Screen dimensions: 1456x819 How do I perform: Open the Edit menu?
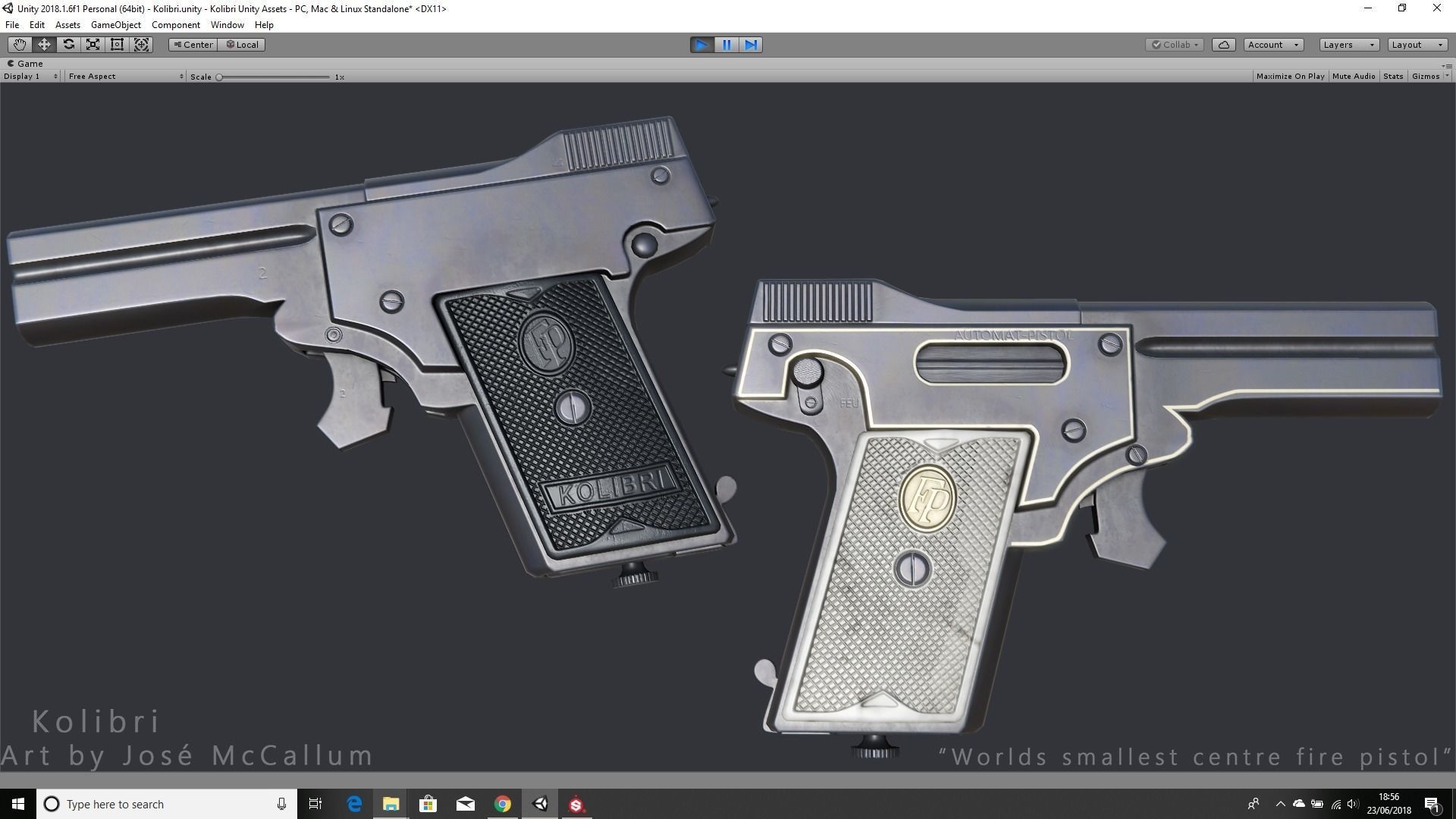pos(36,25)
